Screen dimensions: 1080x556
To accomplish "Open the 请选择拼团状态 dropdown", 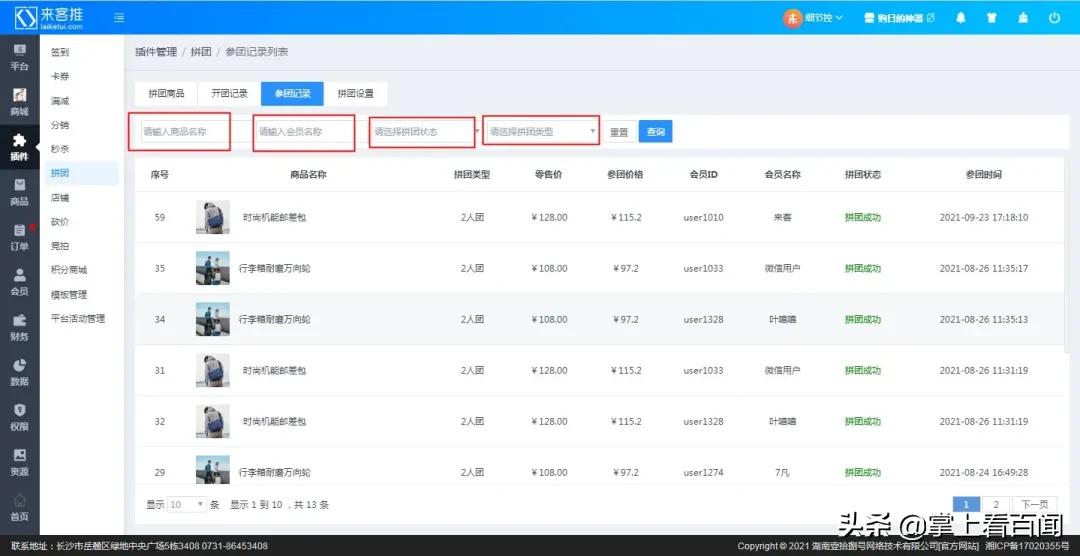I will pos(425,132).
